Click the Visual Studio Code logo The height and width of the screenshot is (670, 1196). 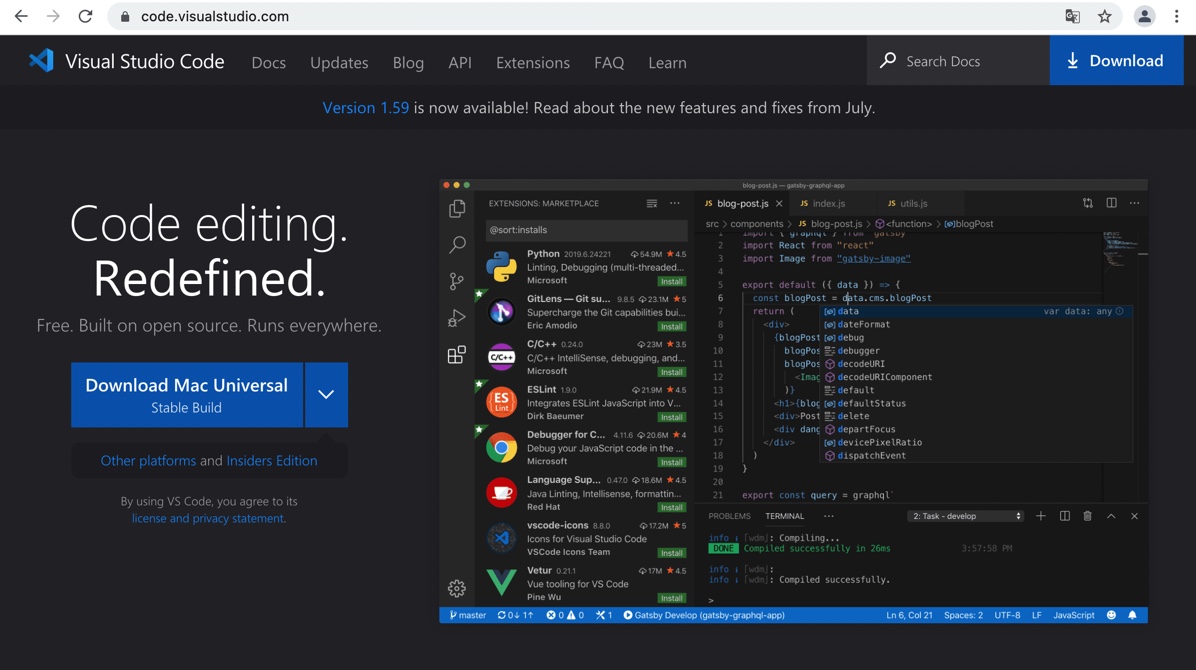coord(41,61)
